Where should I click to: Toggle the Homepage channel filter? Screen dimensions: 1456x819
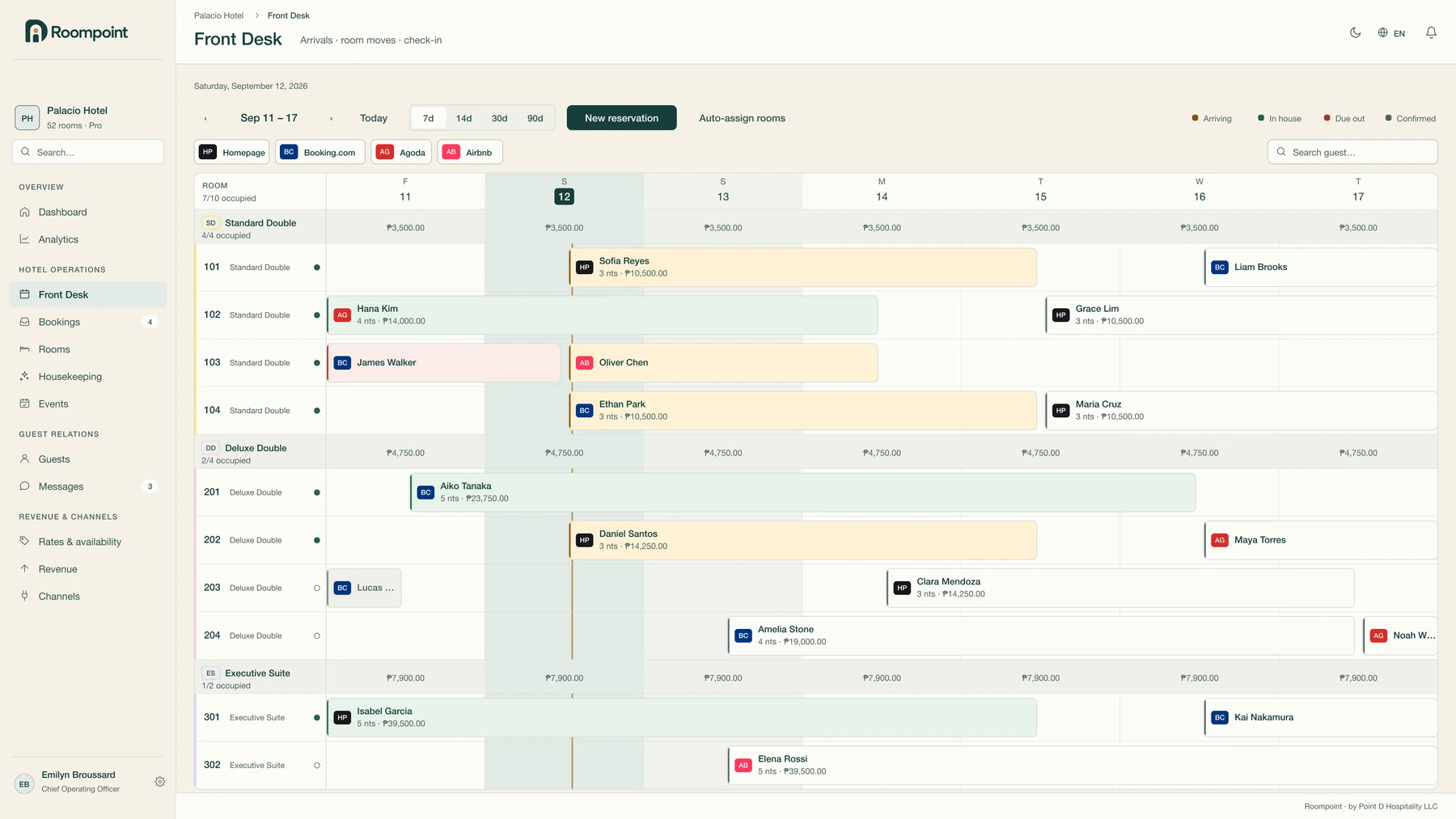coord(232,152)
